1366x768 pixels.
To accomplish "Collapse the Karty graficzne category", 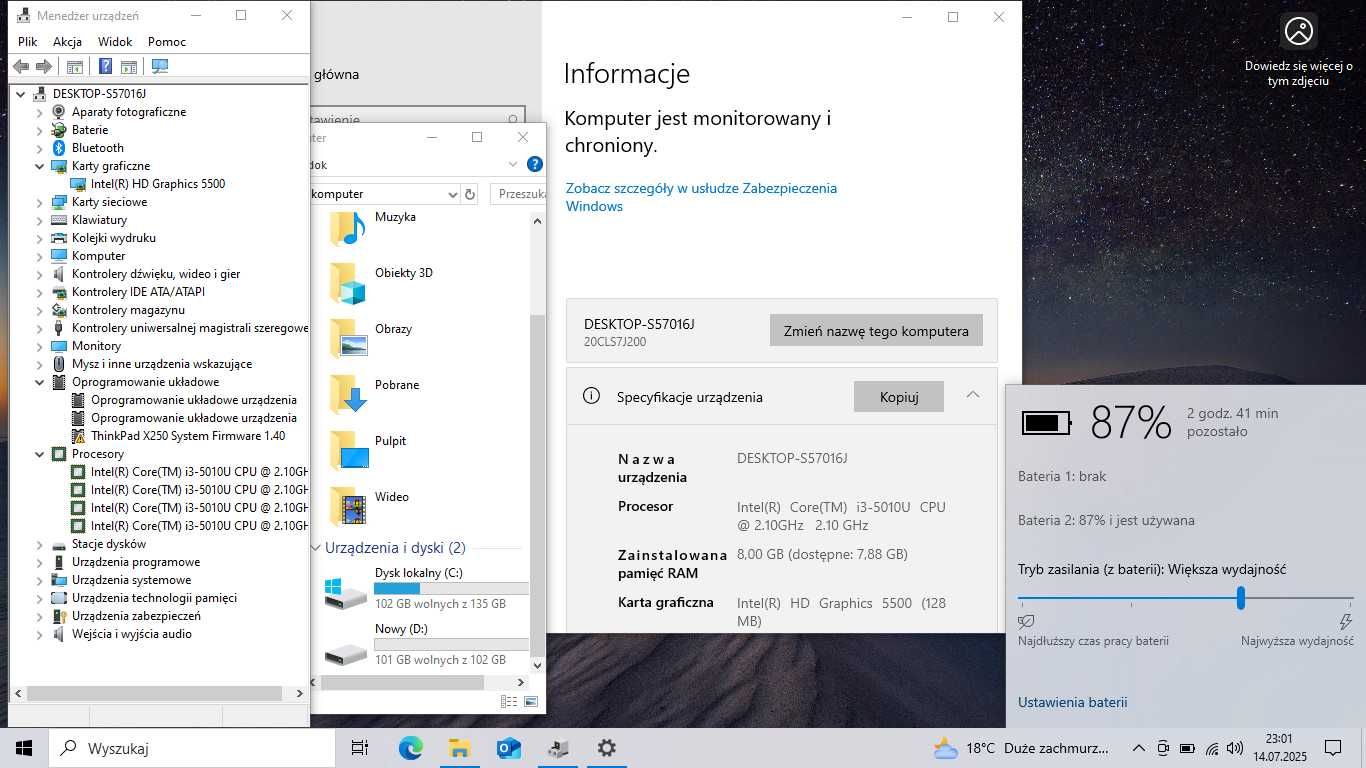I will (40, 166).
